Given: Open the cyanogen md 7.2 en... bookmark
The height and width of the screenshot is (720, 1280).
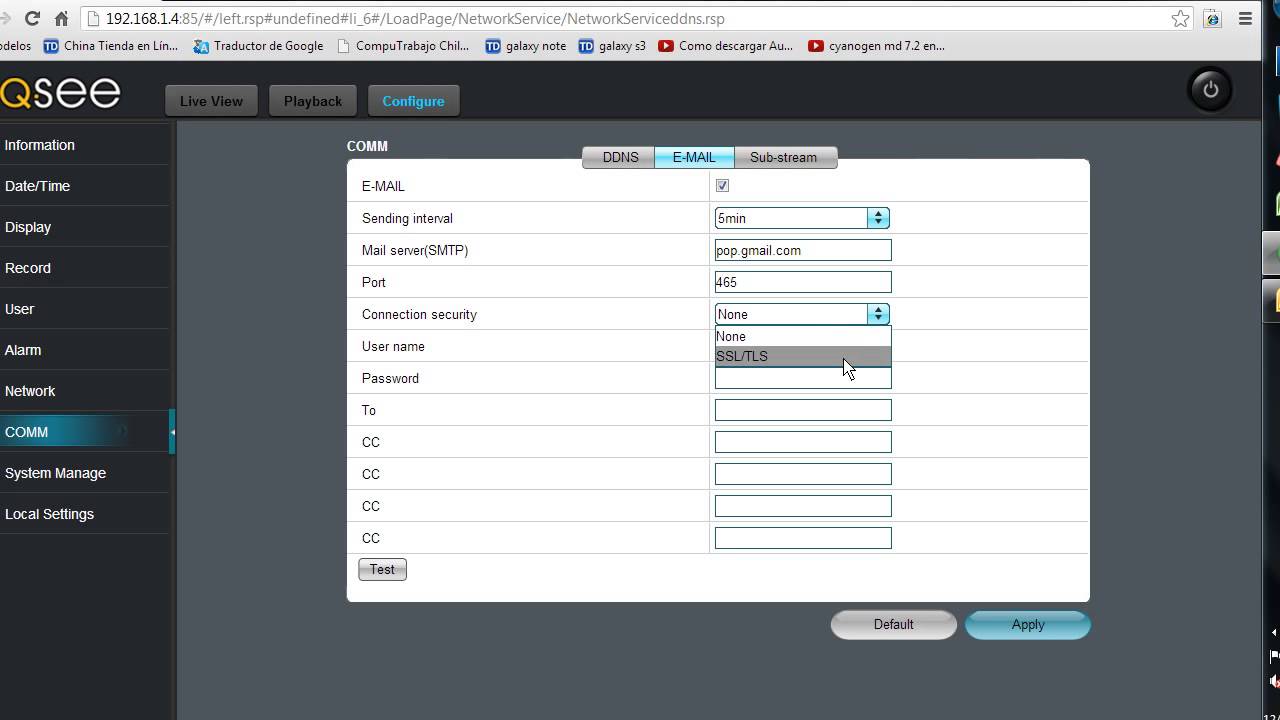Looking at the screenshot, I should pos(876,46).
